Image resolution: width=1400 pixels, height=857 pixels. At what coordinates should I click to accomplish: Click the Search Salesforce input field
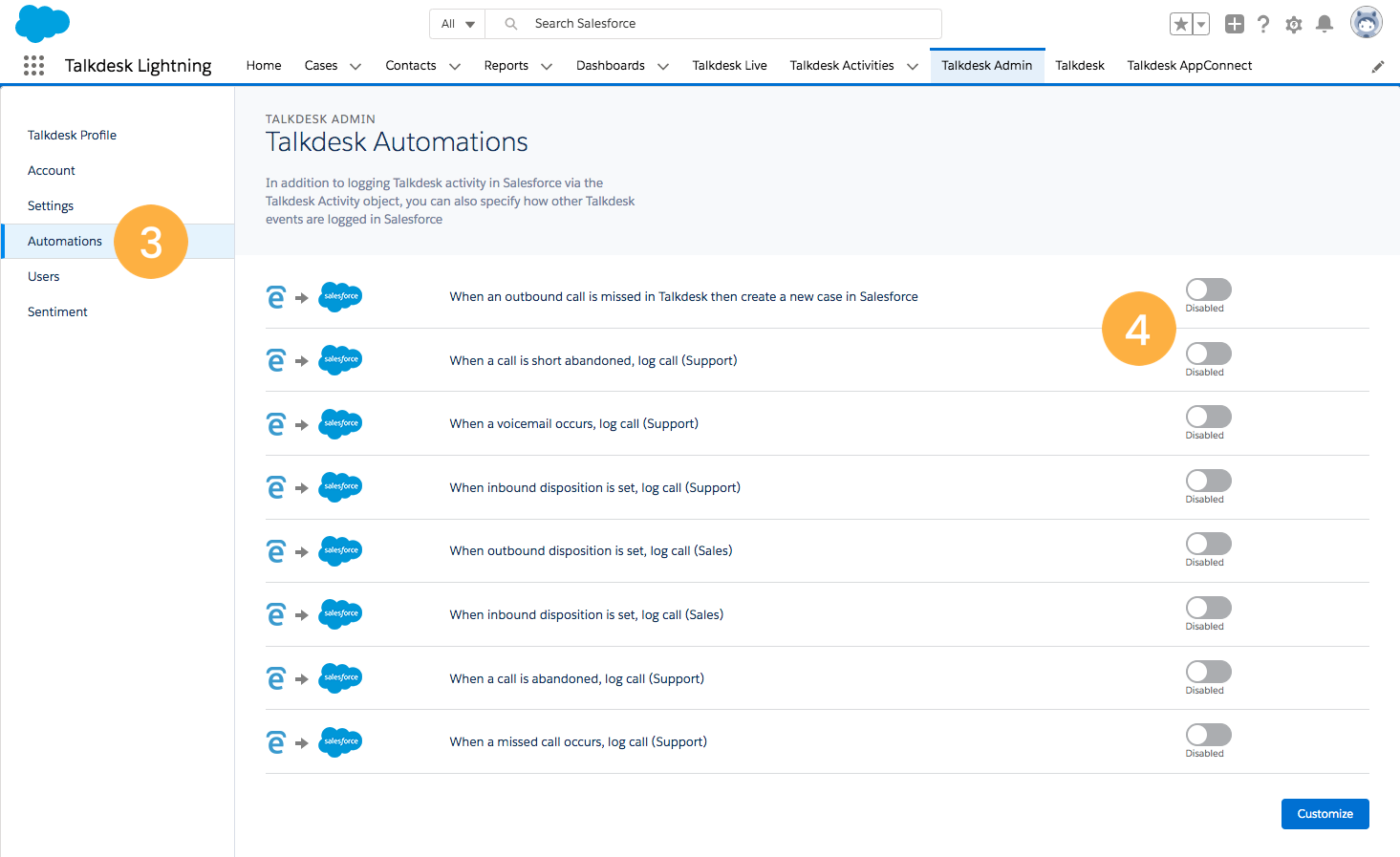coord(714,24)
